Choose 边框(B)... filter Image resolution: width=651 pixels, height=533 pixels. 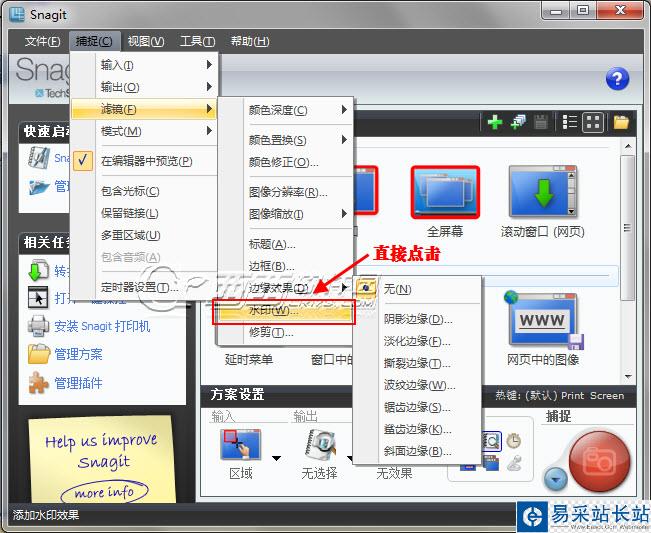286,266
